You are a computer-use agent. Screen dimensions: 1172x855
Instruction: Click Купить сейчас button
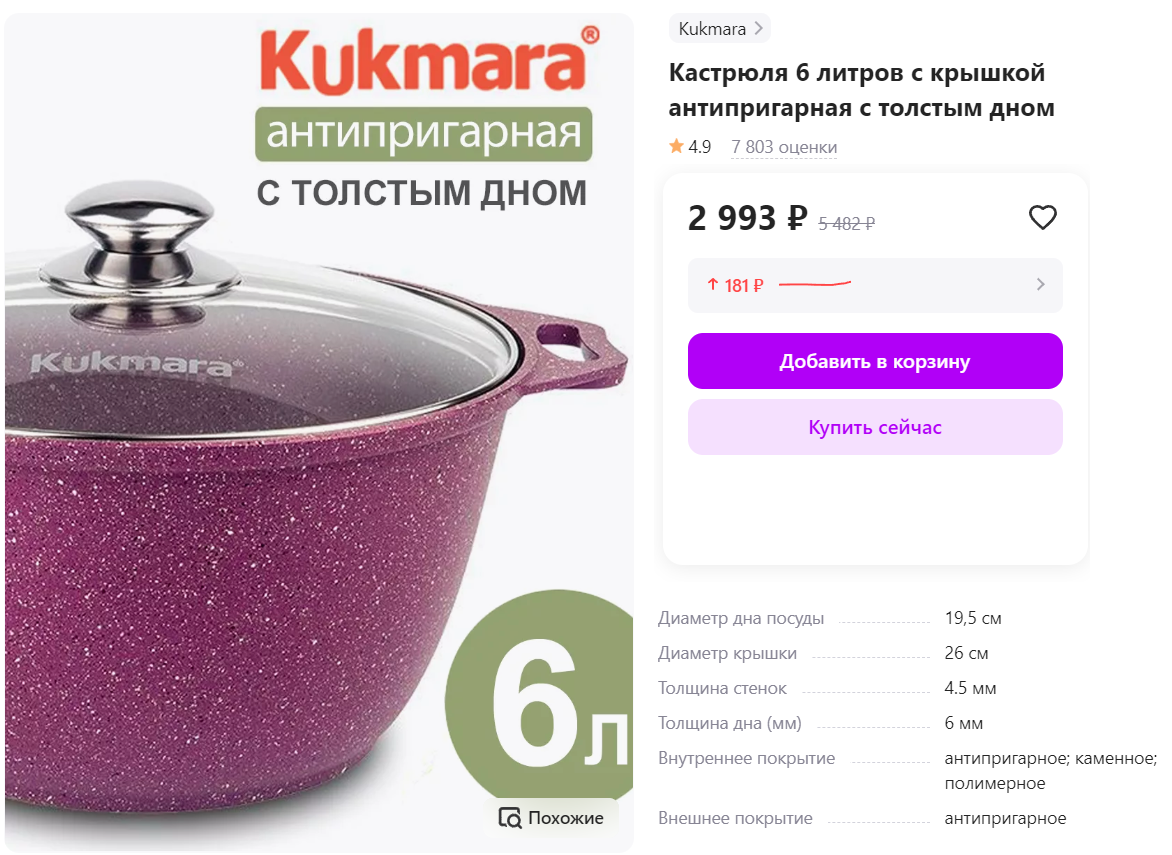click(x=875, y=427)
